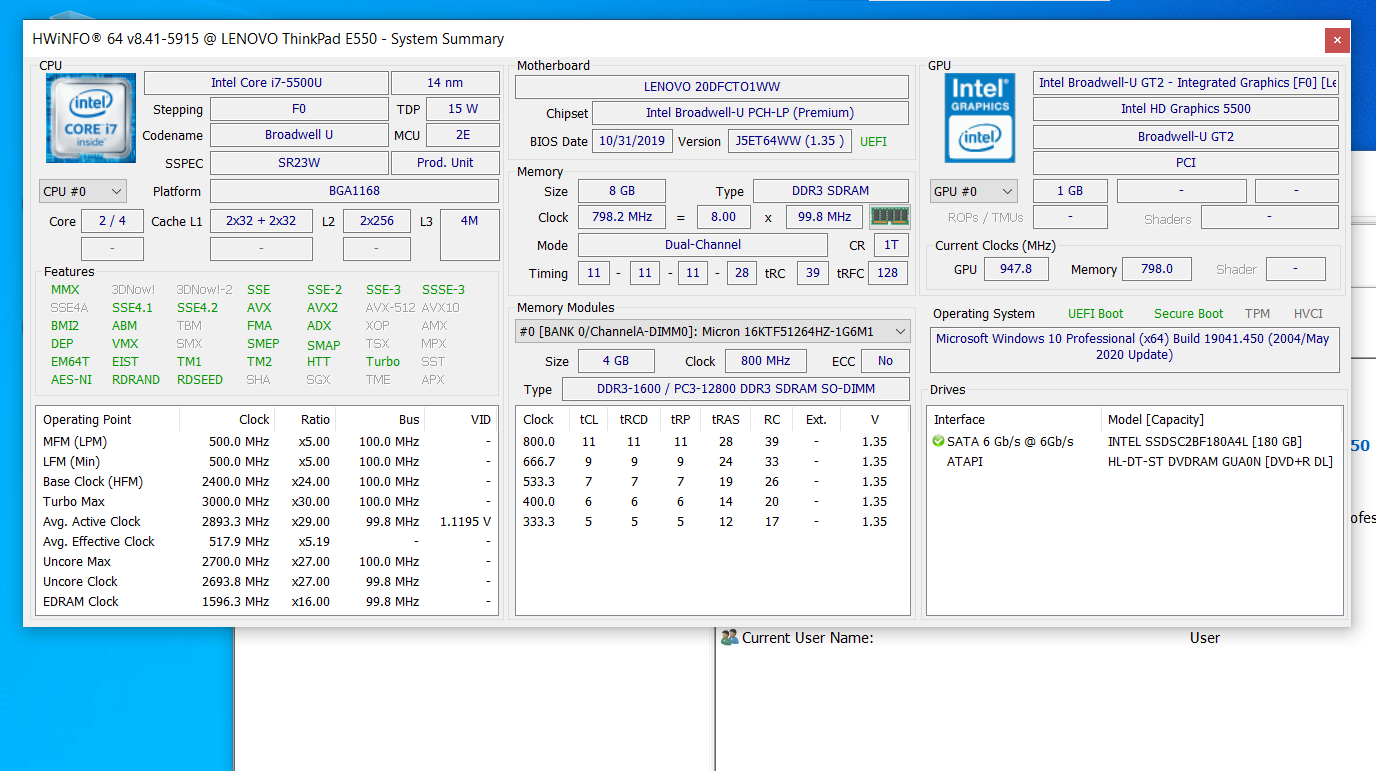Screen dimensions: 1376x771
Task: Click the AVX2 feature flag
Action: [322, 308]
